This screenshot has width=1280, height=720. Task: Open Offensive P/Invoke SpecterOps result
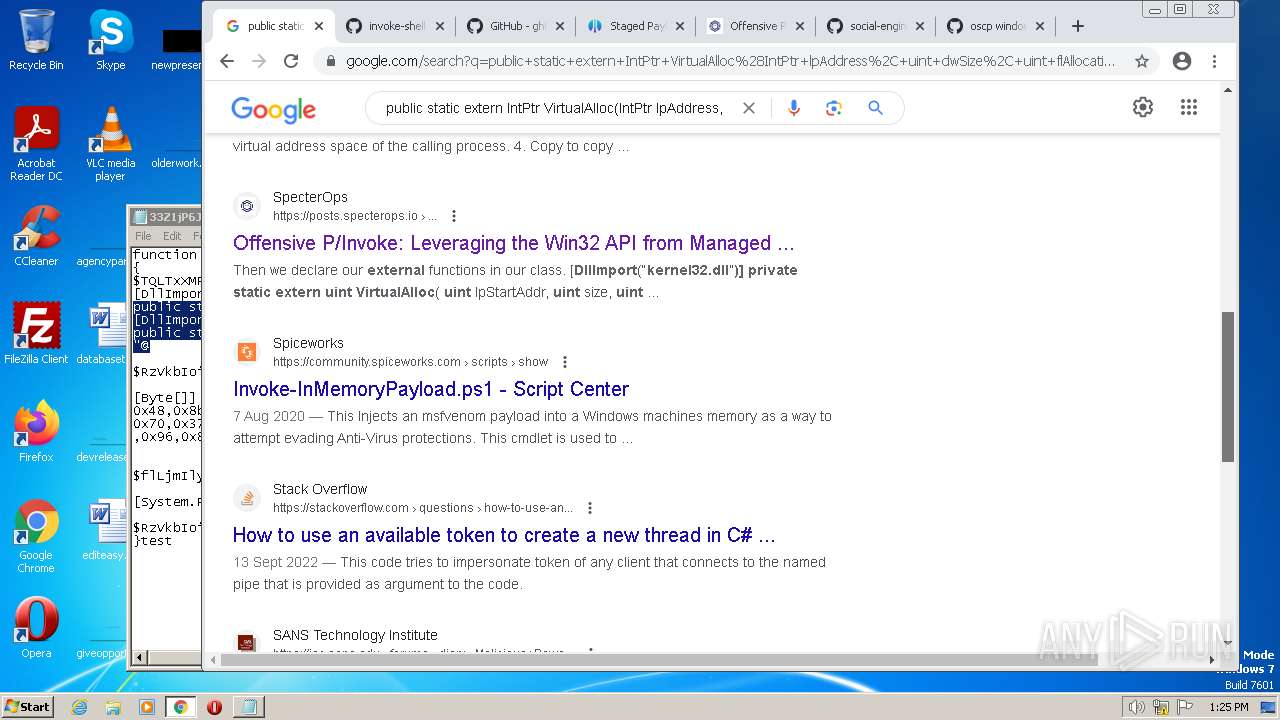point(514,243)
